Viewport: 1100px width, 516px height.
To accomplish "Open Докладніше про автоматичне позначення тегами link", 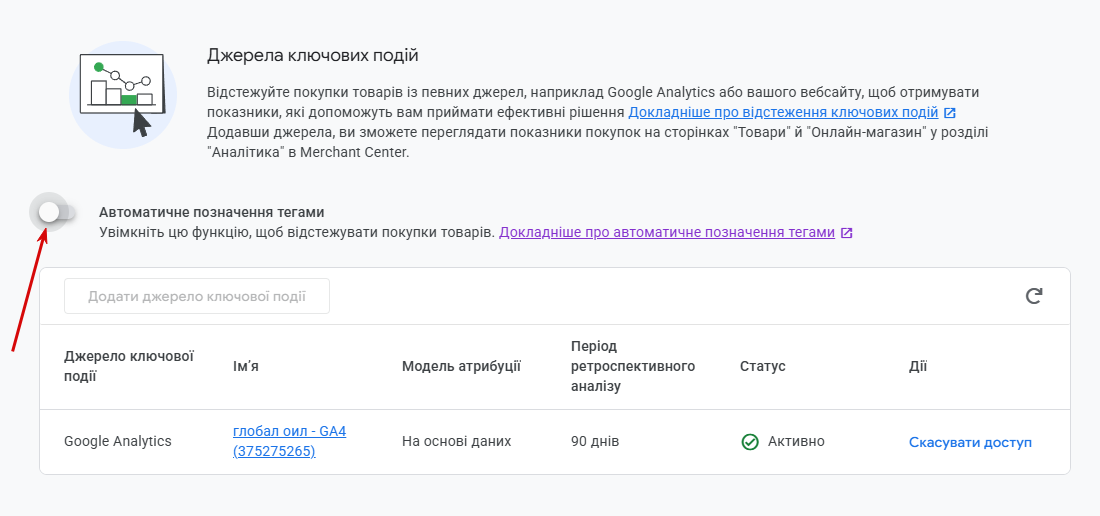I will [x=666, y=232].
